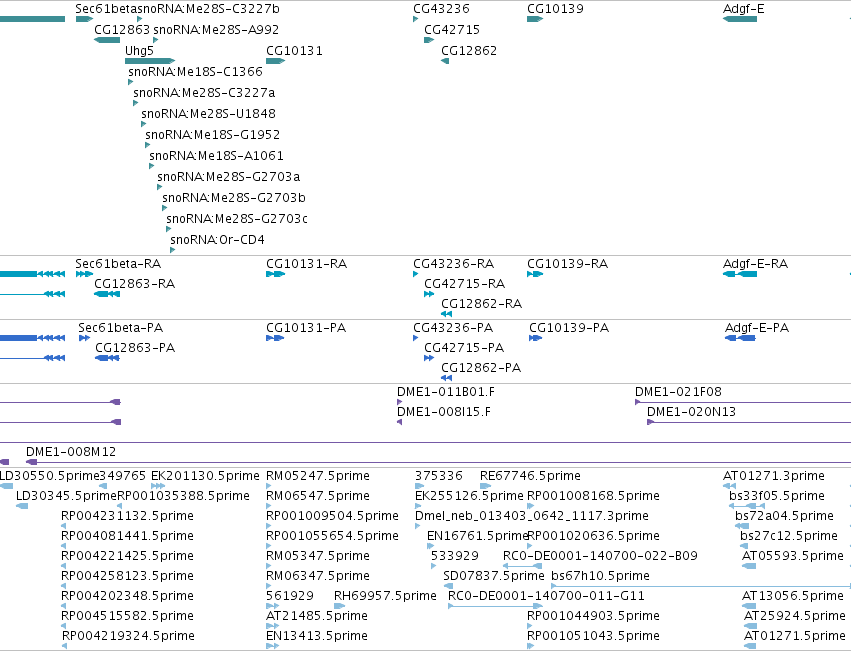Click RP001044903.5prime EST label
Image resolution: width=851 pixels, height=651 pixels.
click(x=593, y=616)
